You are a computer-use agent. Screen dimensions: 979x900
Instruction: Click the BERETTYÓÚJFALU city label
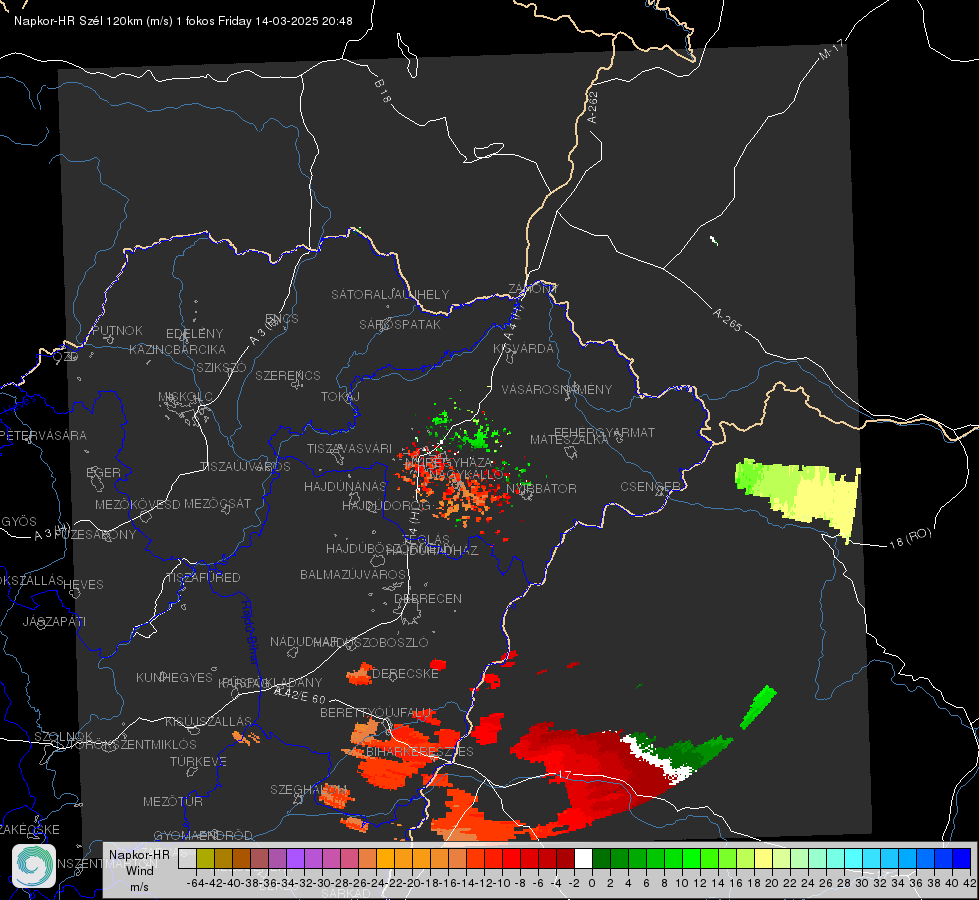[375, 713]
